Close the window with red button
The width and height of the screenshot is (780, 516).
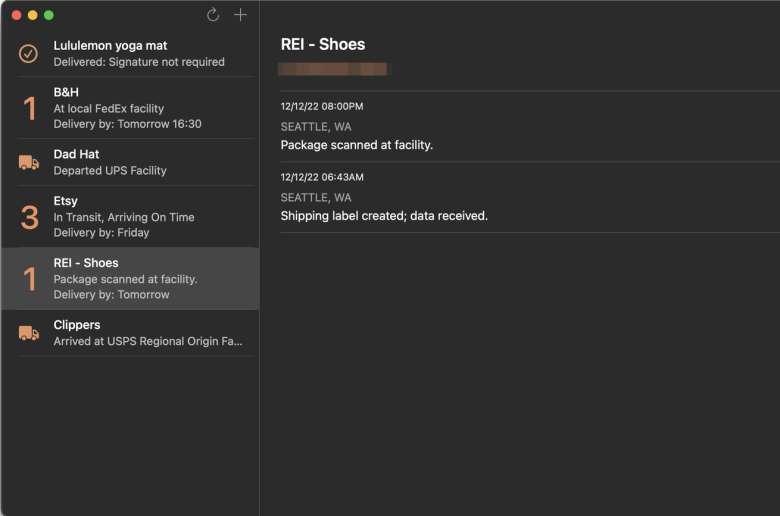16,15
